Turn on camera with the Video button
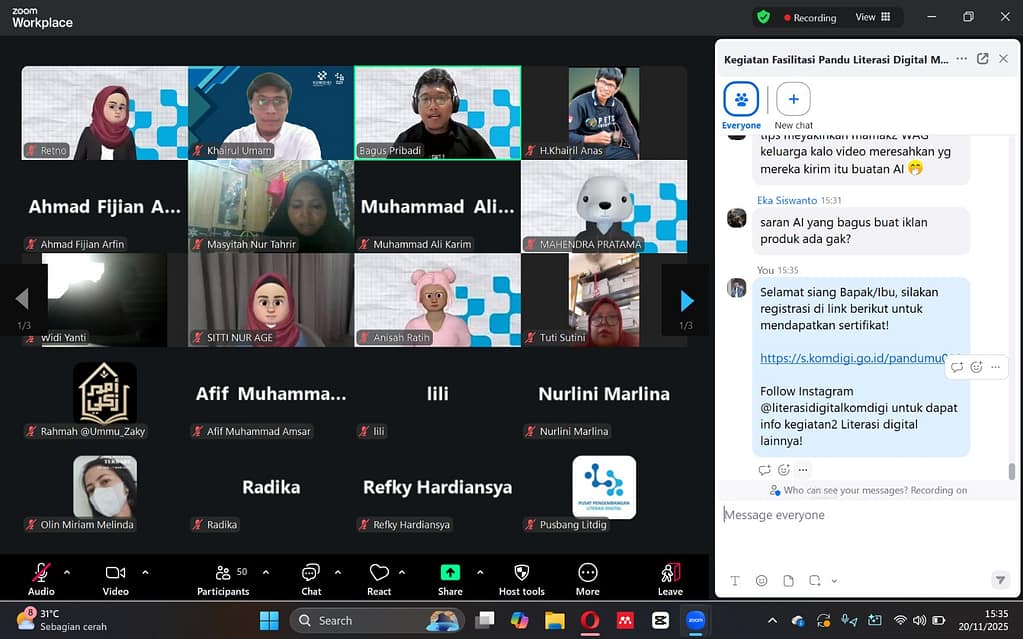1023x639 pixels. [x=115, y=573]
